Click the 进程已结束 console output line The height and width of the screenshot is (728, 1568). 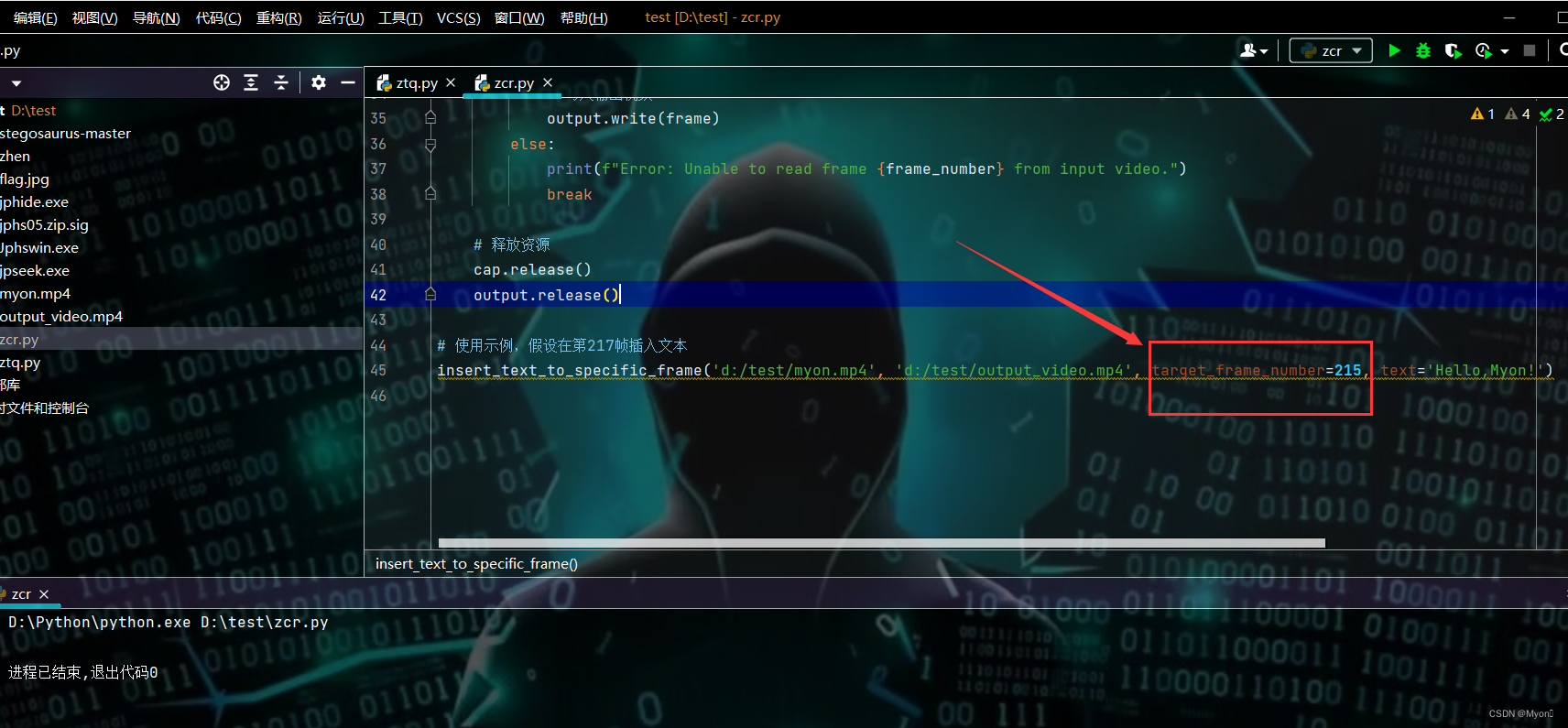83,672
